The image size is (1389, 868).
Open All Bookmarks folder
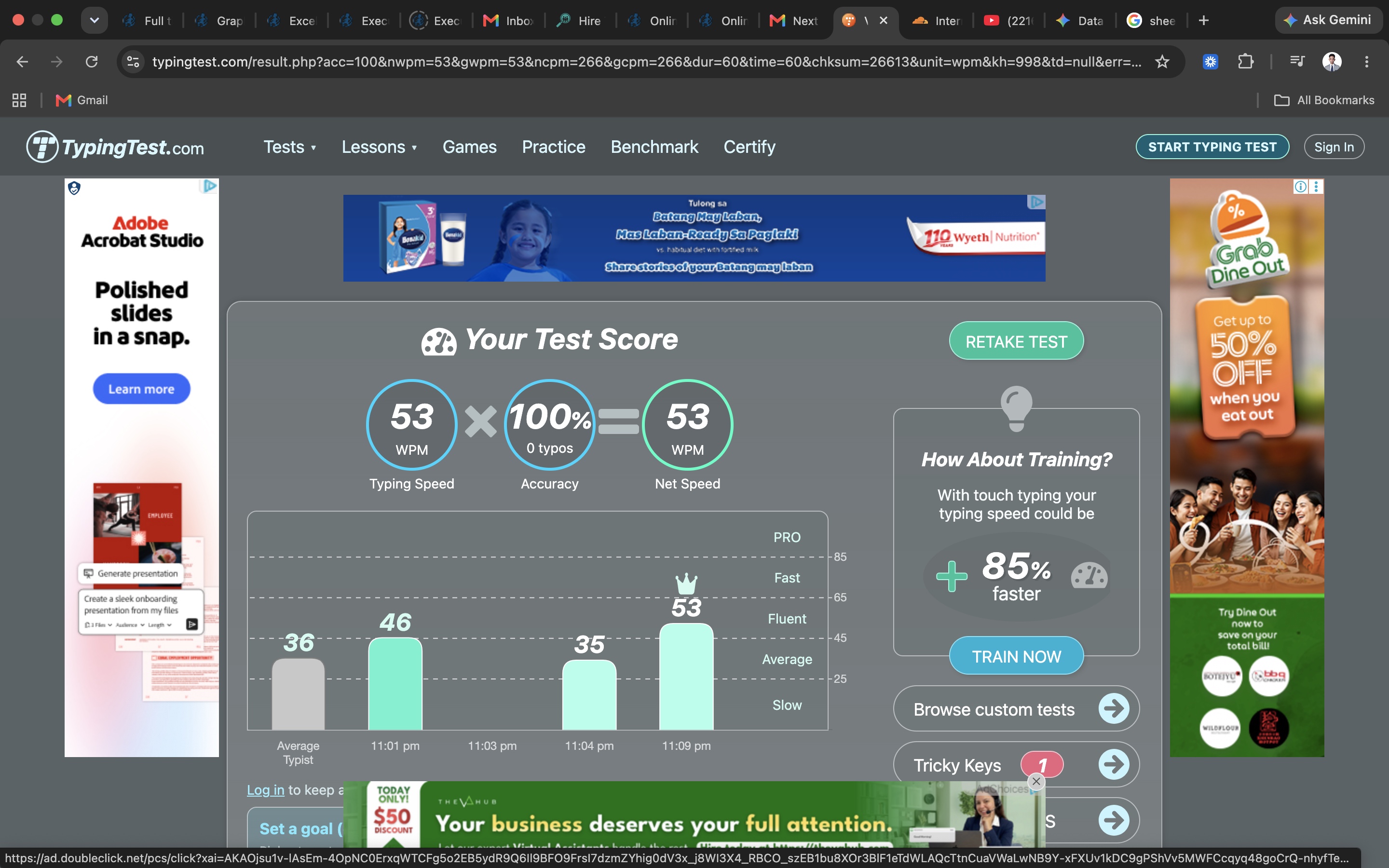tap(1324, 100)
